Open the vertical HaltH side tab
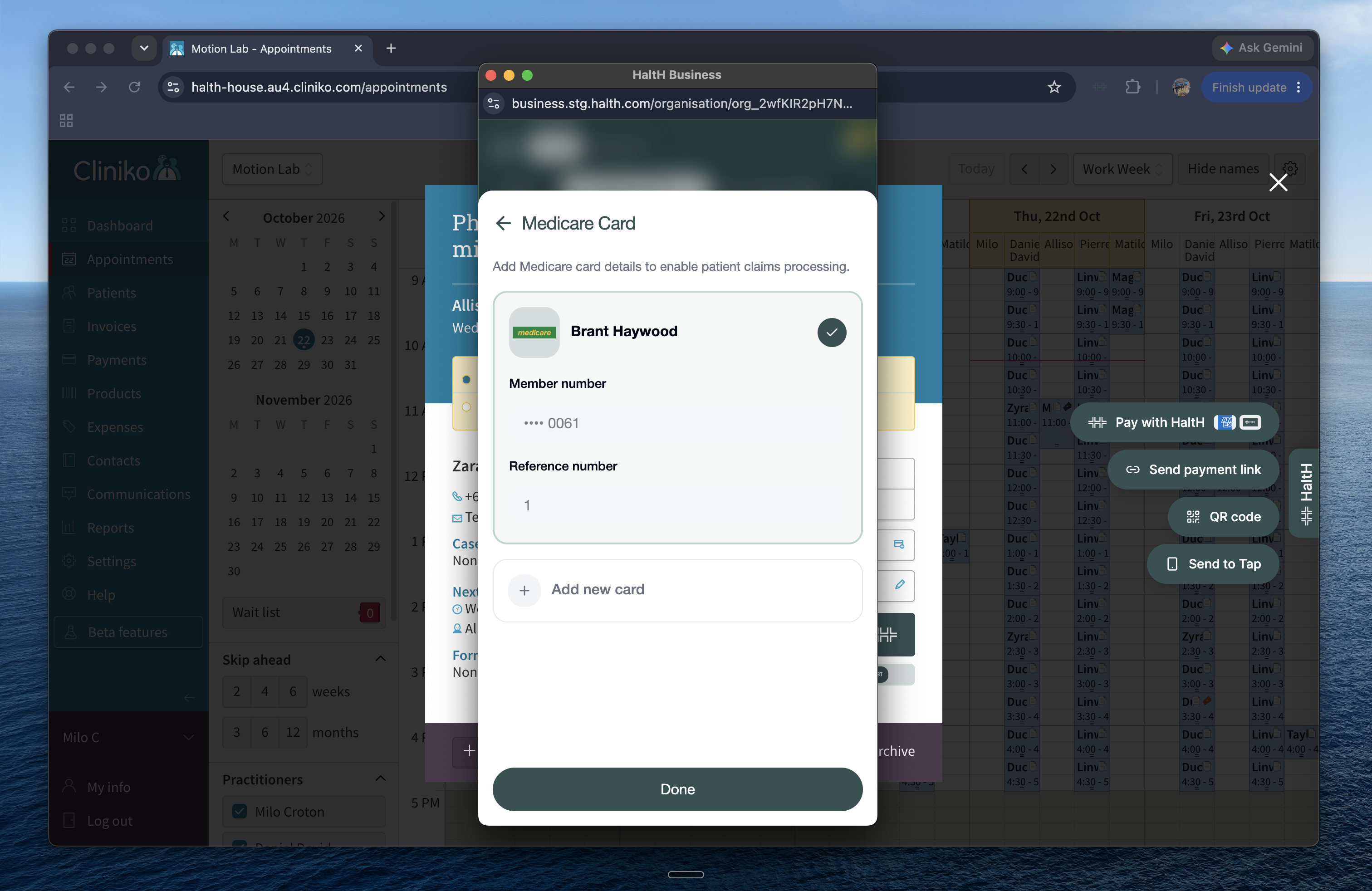This screenshot has width=1372, height=891. coord(1305,493)
